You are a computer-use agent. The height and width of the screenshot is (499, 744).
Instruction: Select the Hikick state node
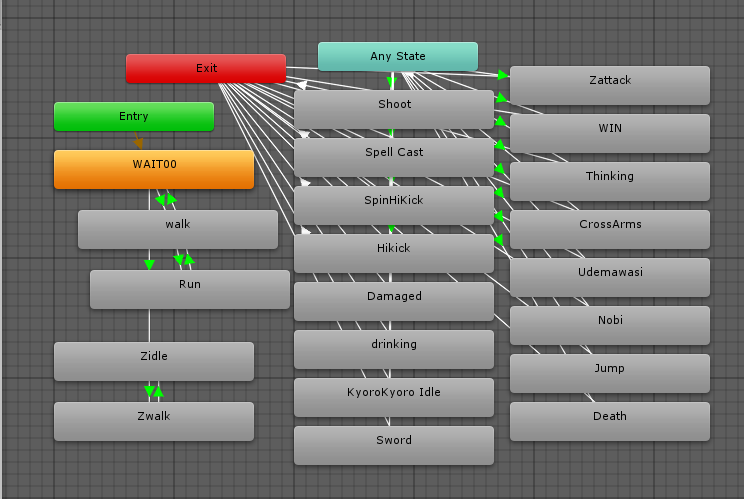click(x=394, y=253)
